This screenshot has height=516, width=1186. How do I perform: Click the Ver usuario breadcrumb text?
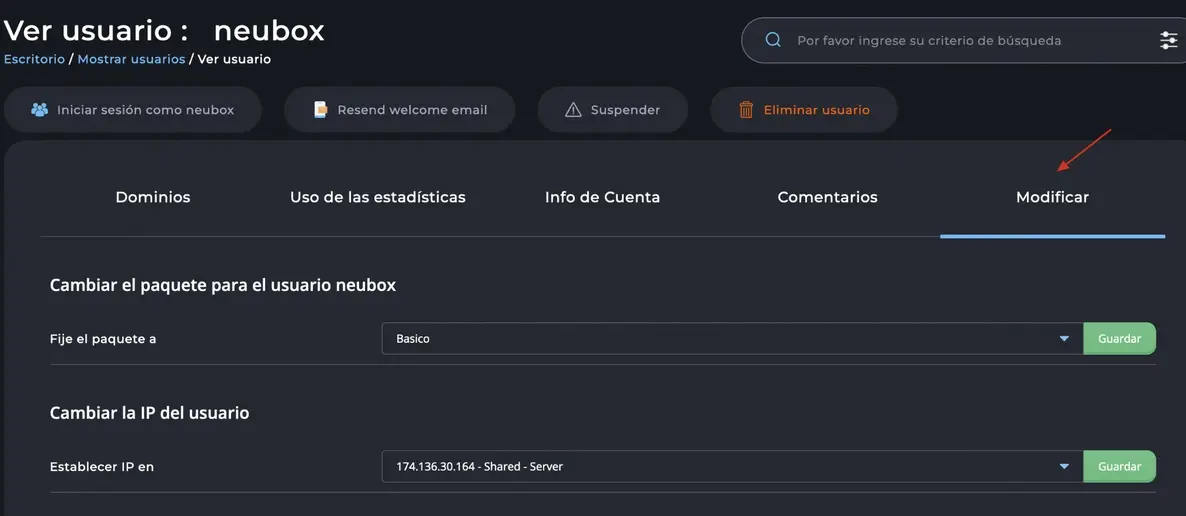pyautogui.click(x=234, y=59)
